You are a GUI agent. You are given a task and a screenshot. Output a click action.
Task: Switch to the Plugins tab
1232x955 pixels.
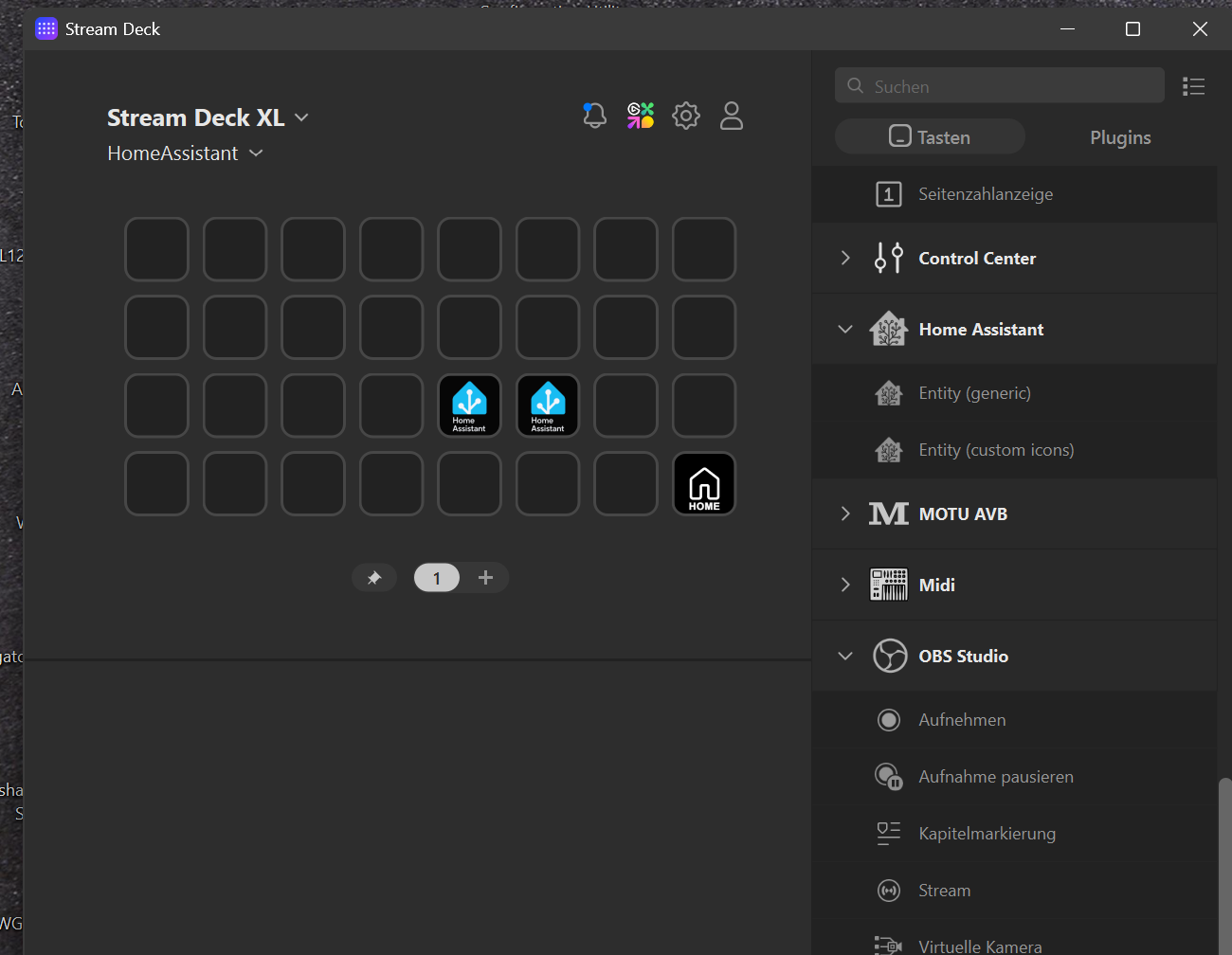pos(1120,137)
